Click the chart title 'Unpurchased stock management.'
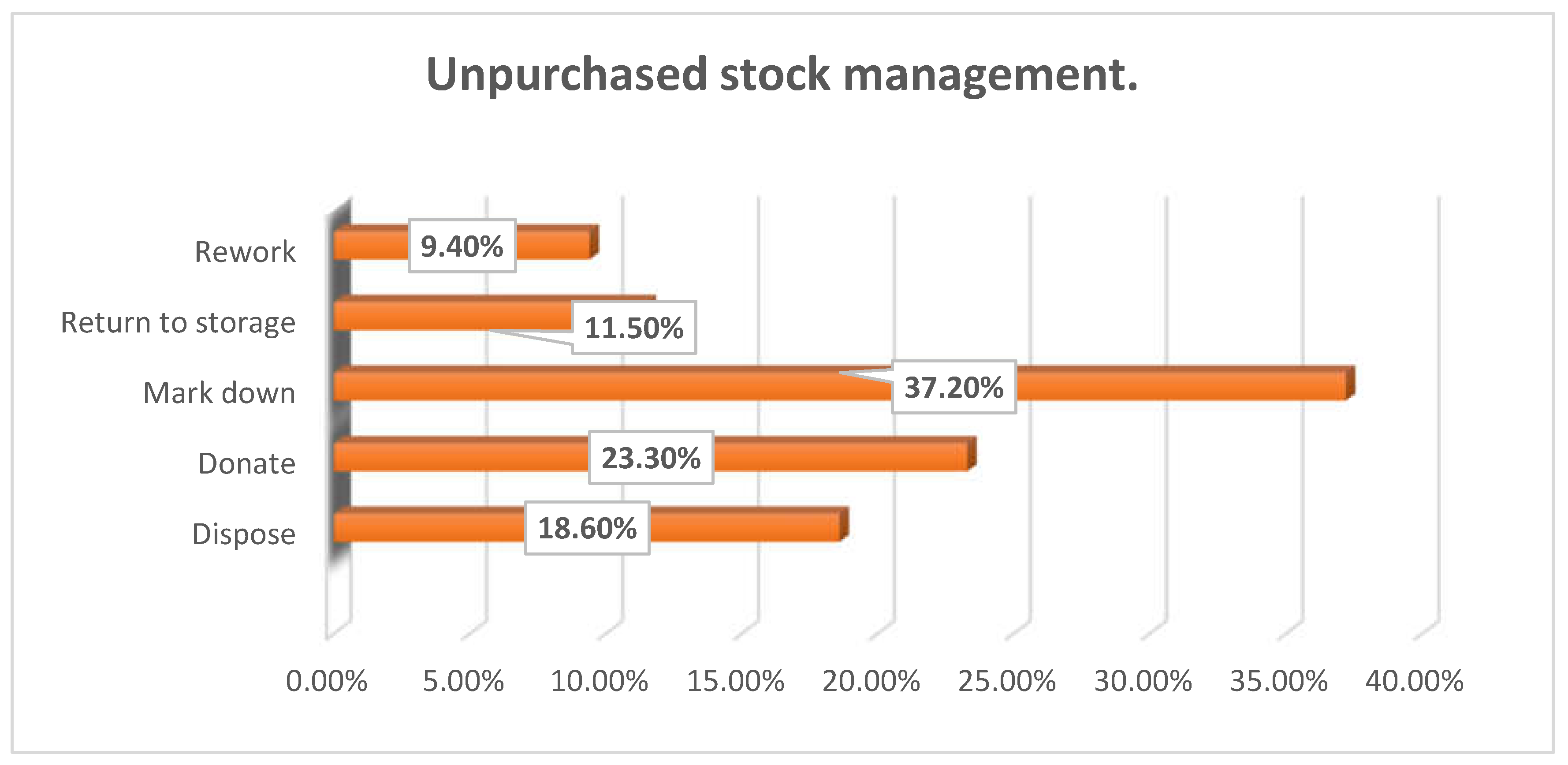1568x765 pixels. pos(782,75)
